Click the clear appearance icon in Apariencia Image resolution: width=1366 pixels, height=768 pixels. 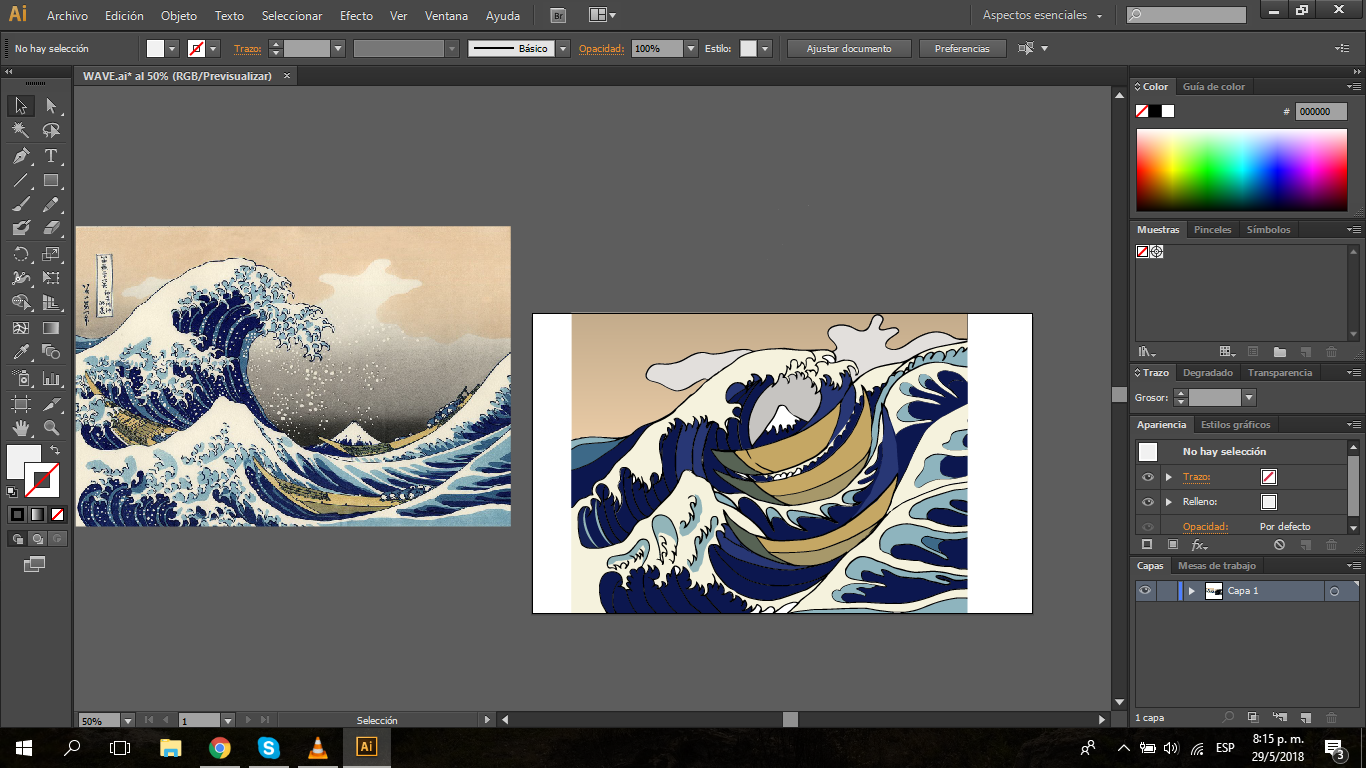pyautogui.click(x=1279, y=545)
